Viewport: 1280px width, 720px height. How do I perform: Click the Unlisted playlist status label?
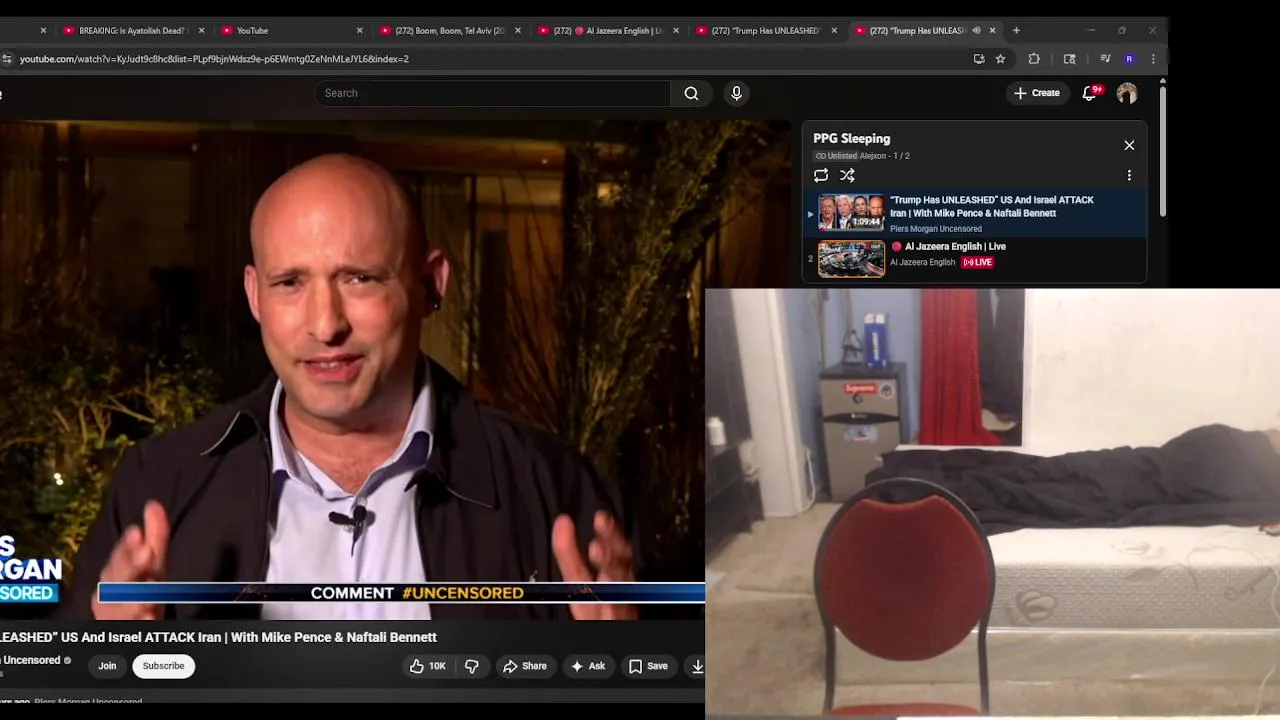click(836, 156)
